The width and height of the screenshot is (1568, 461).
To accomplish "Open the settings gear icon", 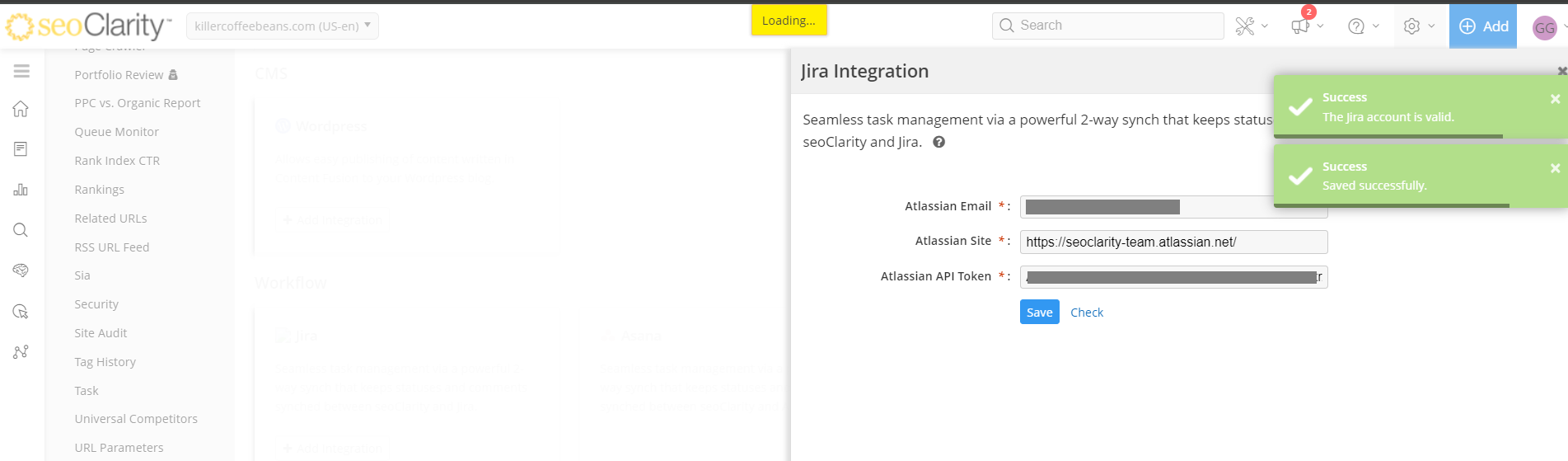I will point(1411,26).
